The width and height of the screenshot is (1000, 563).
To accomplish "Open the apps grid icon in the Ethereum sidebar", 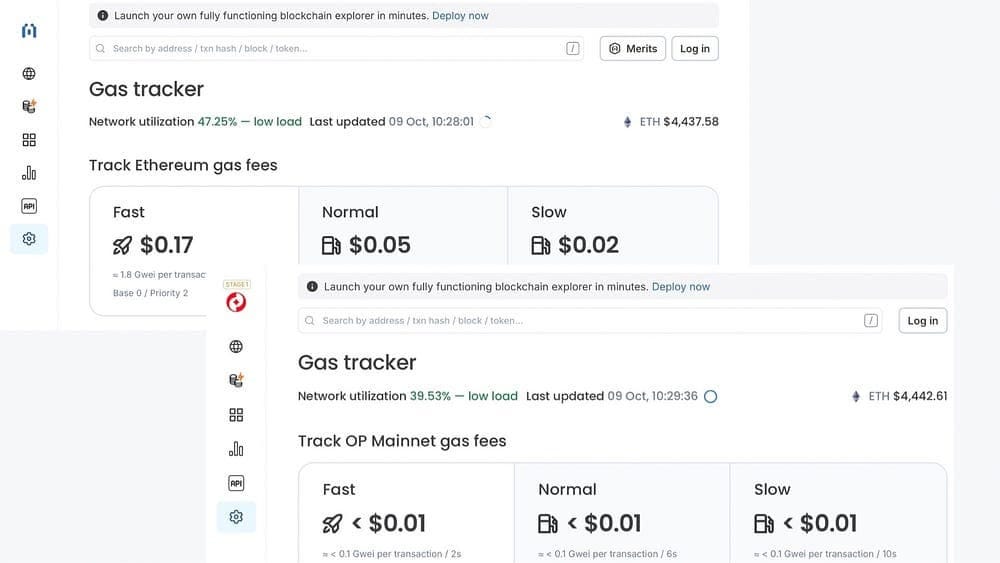I will click(x=29, y=140).
